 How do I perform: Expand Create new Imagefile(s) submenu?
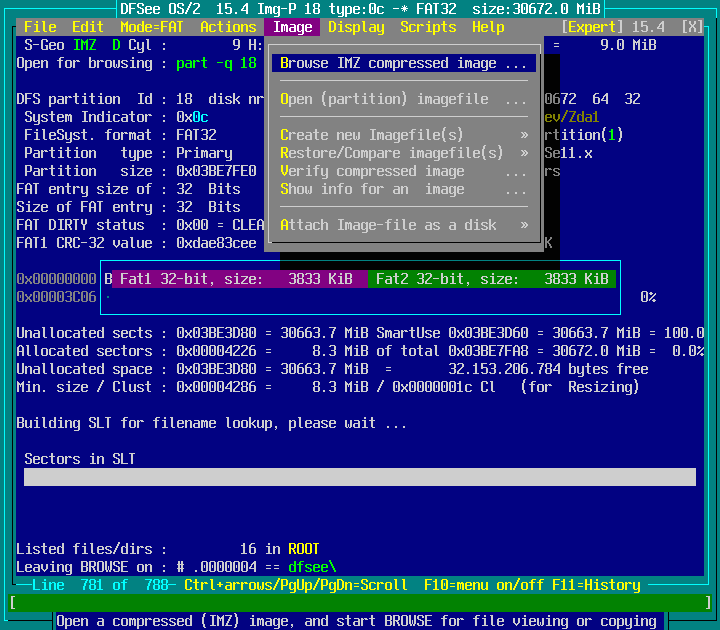(403, 135)
